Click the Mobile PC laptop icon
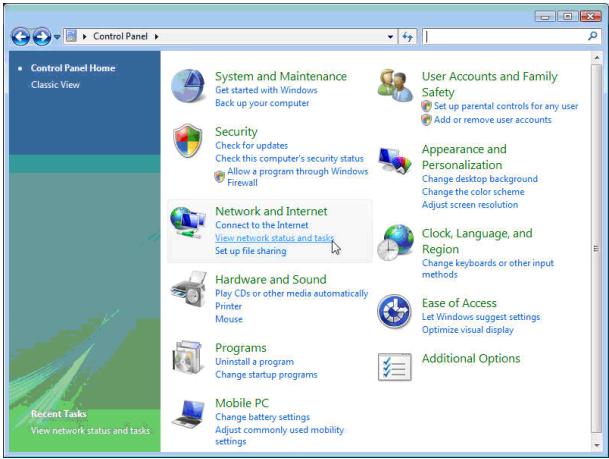This screenshot has height=459, width=609. [x=189, y=414]
